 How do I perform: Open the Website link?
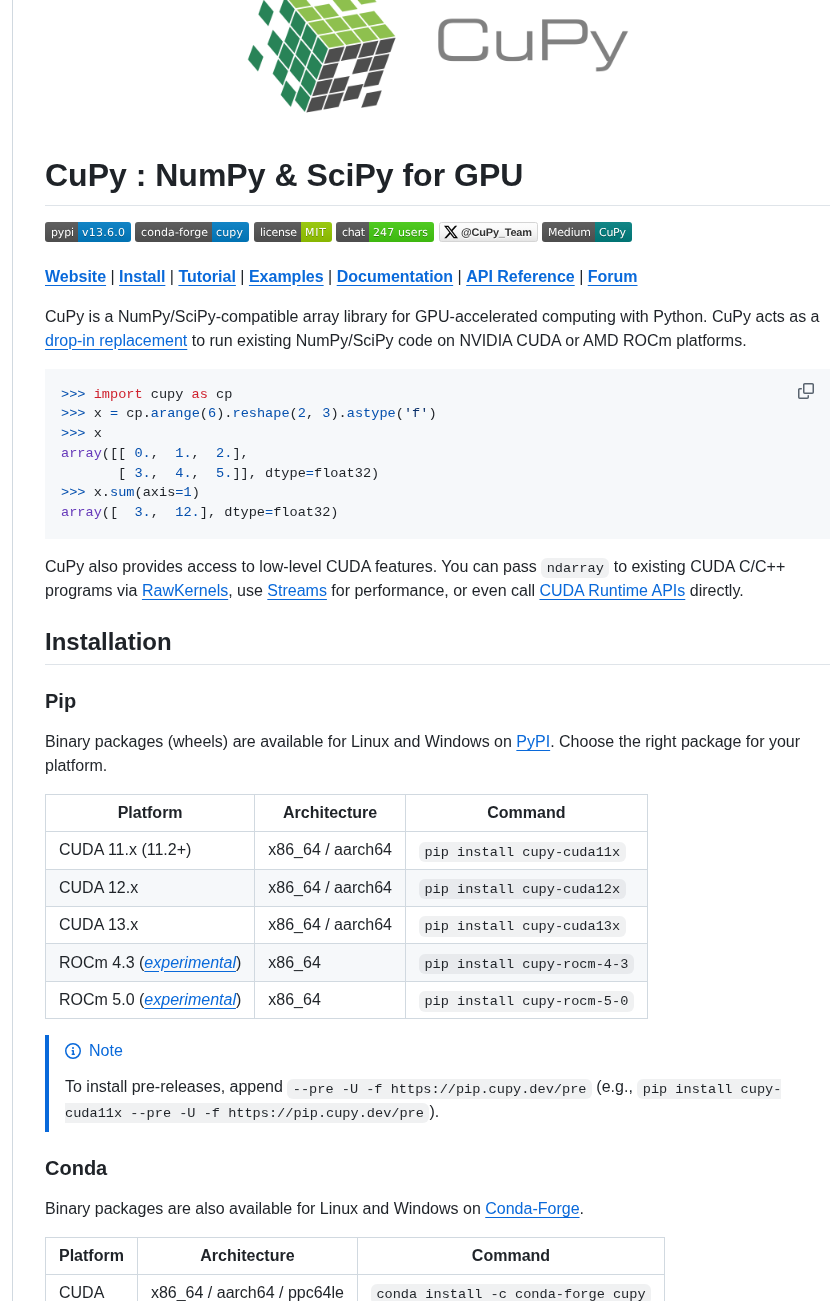tap(75, 277)
